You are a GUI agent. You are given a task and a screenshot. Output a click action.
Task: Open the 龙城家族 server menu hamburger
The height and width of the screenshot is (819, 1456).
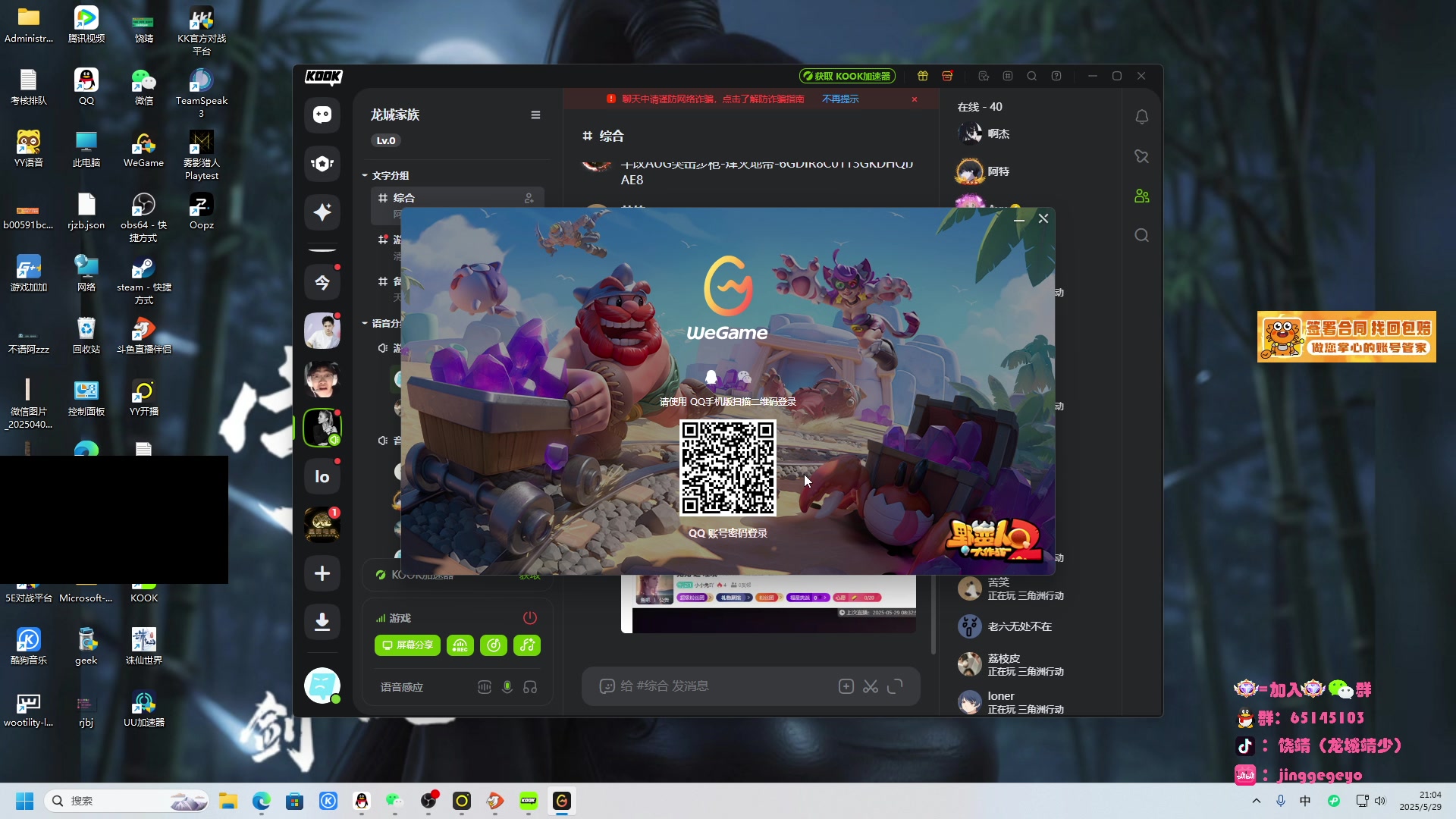[535, 115]
